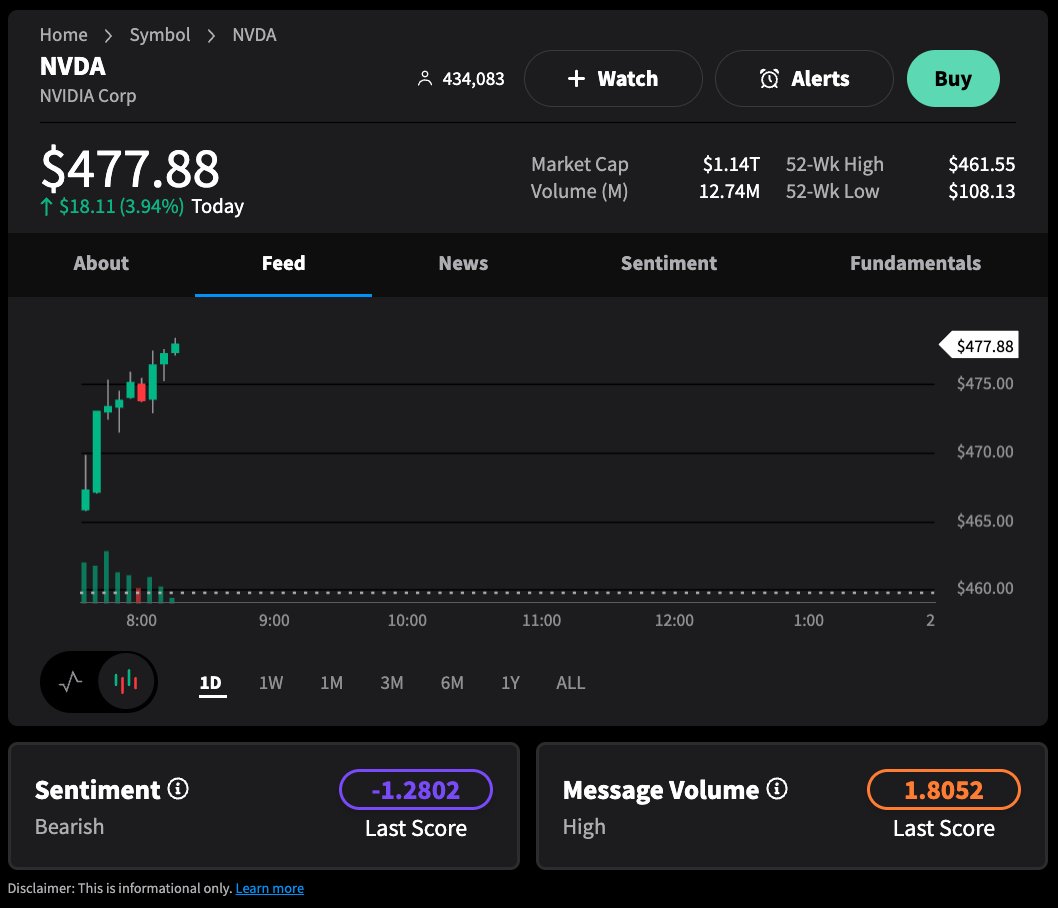Select the 1M chart range
Screen dimensions: 1058x908
click(x=331, y=683)
